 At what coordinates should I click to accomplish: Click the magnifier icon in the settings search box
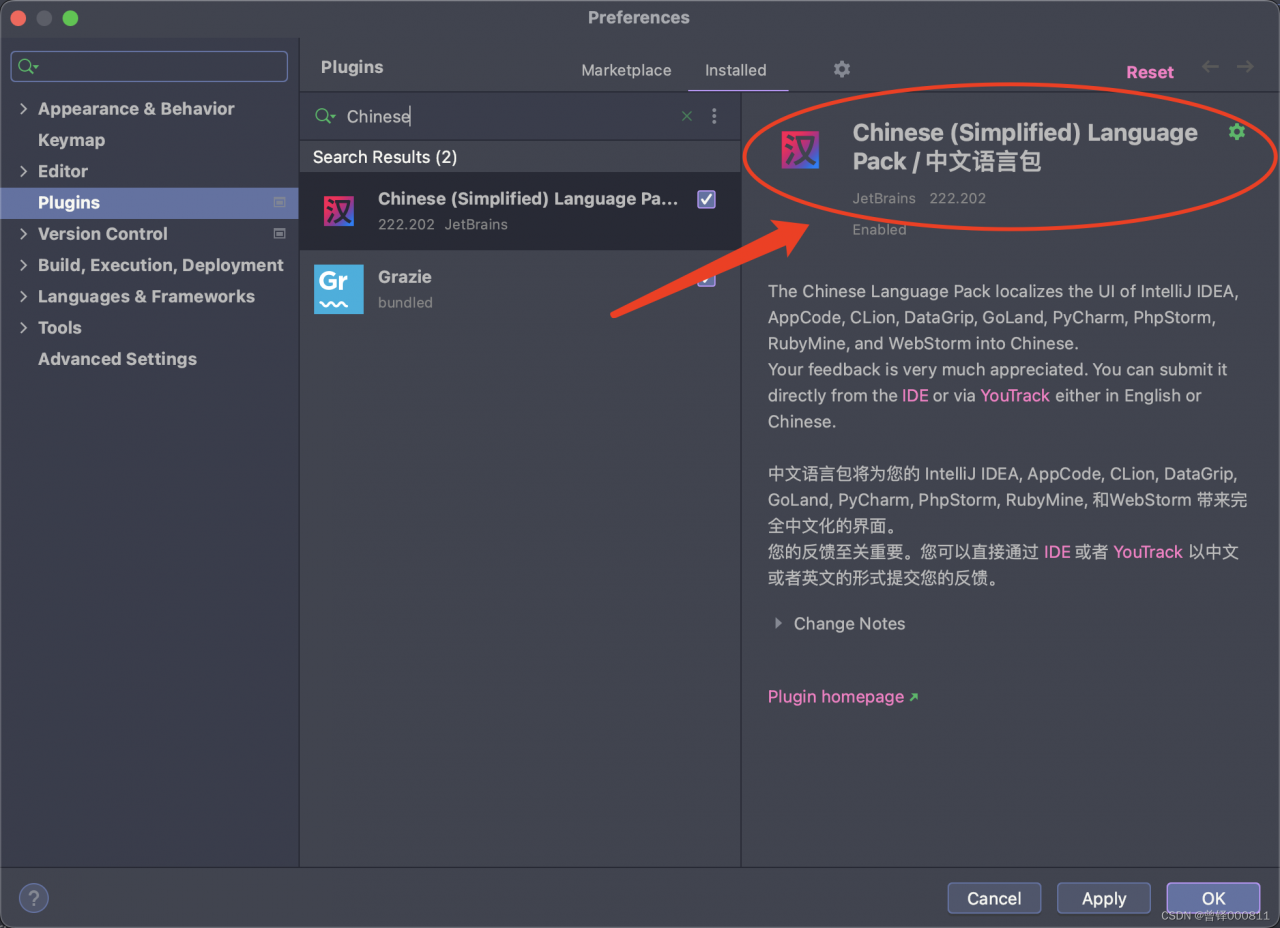[x=28, y=67]
